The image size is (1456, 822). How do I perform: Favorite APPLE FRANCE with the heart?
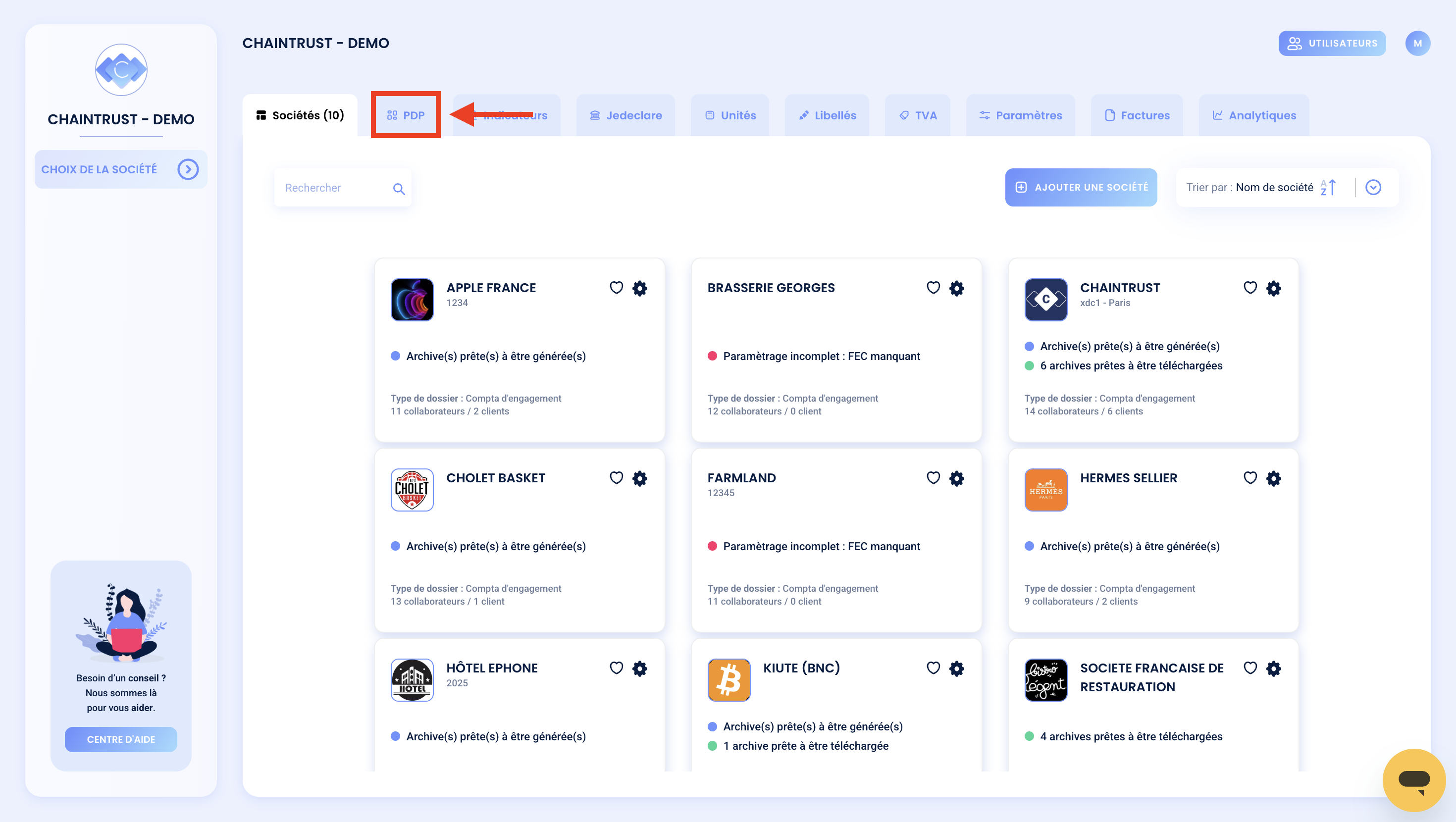616,288
